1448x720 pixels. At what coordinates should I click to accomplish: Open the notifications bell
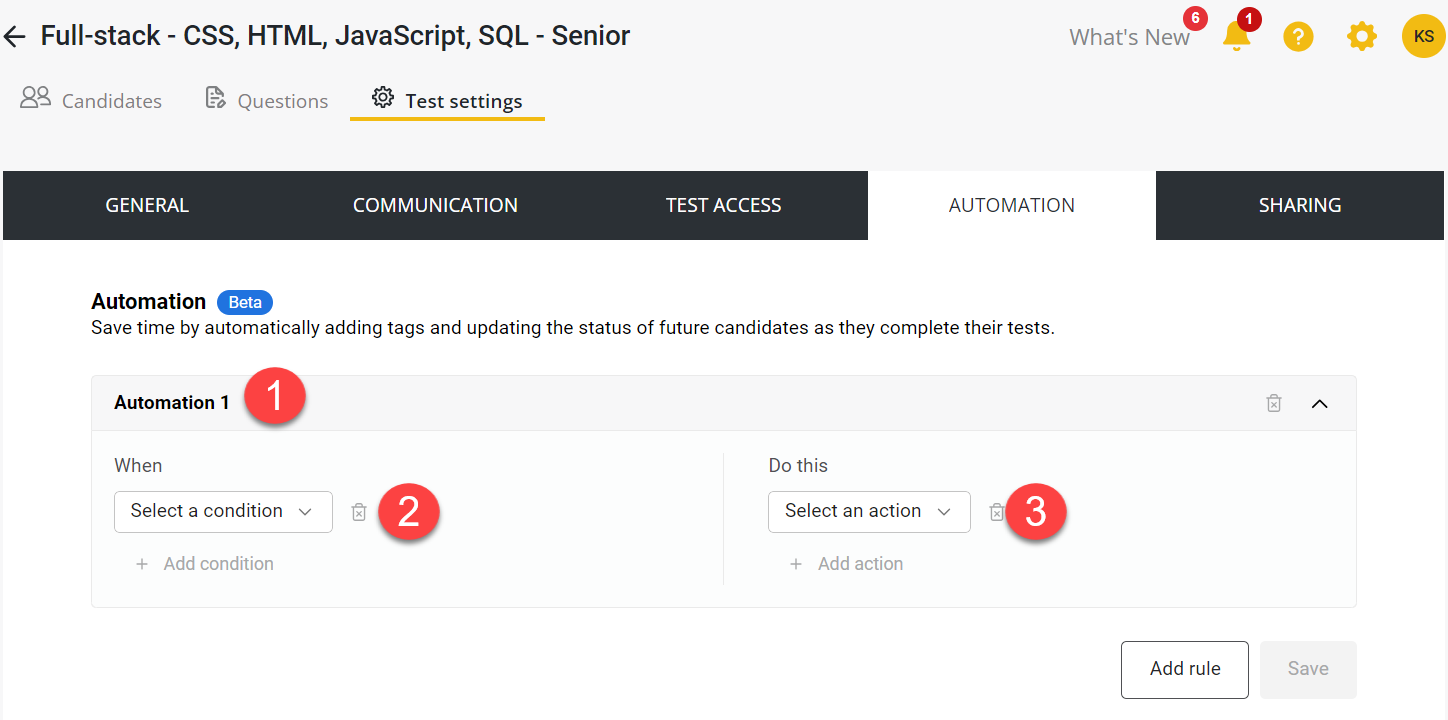1236,37
